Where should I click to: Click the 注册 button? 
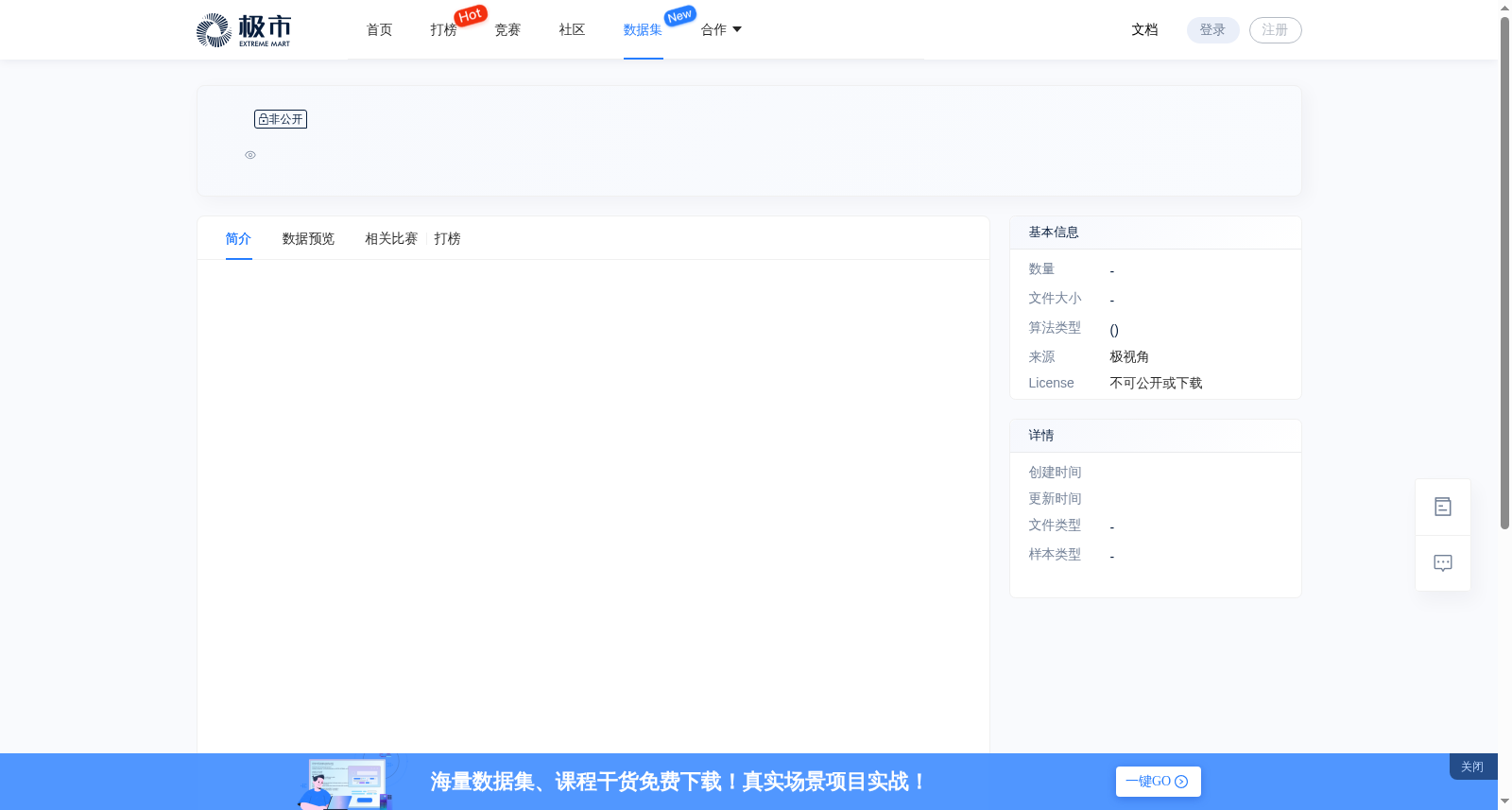point(1276,30)
